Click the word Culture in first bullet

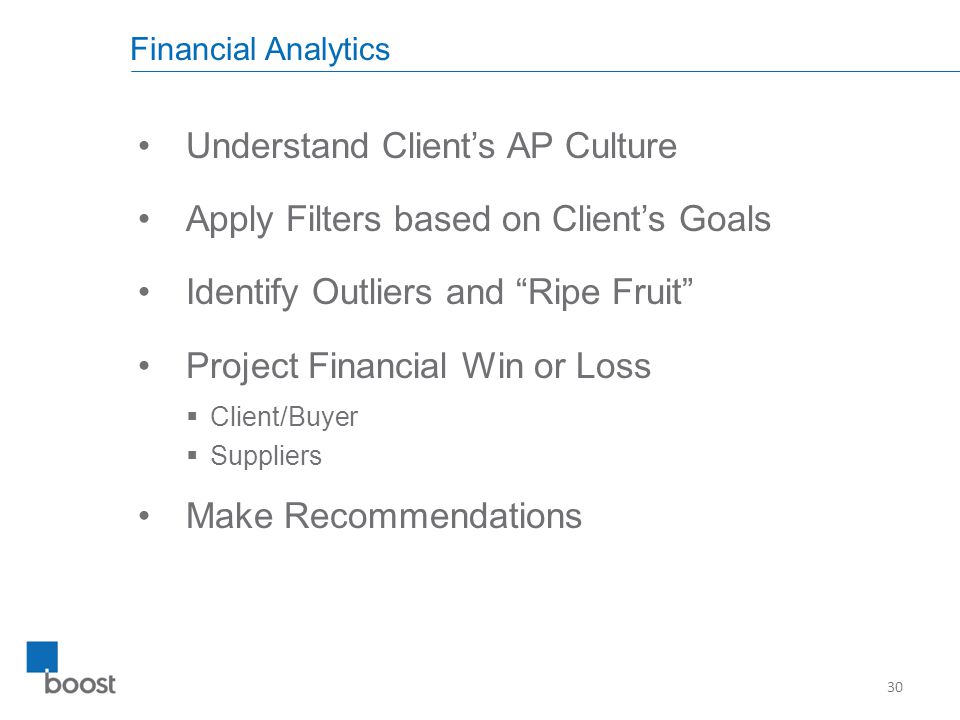621,146
